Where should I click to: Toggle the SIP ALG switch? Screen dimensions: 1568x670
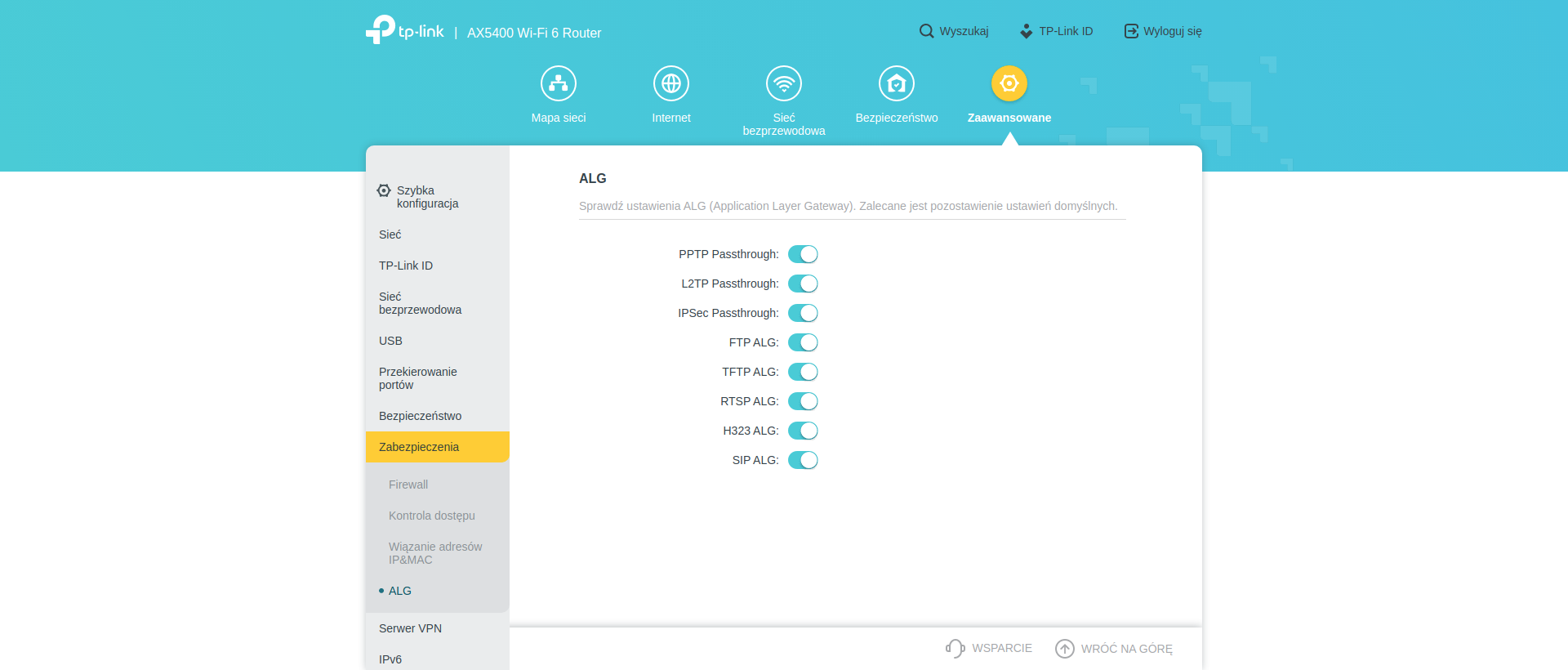(x=803, y=460)
